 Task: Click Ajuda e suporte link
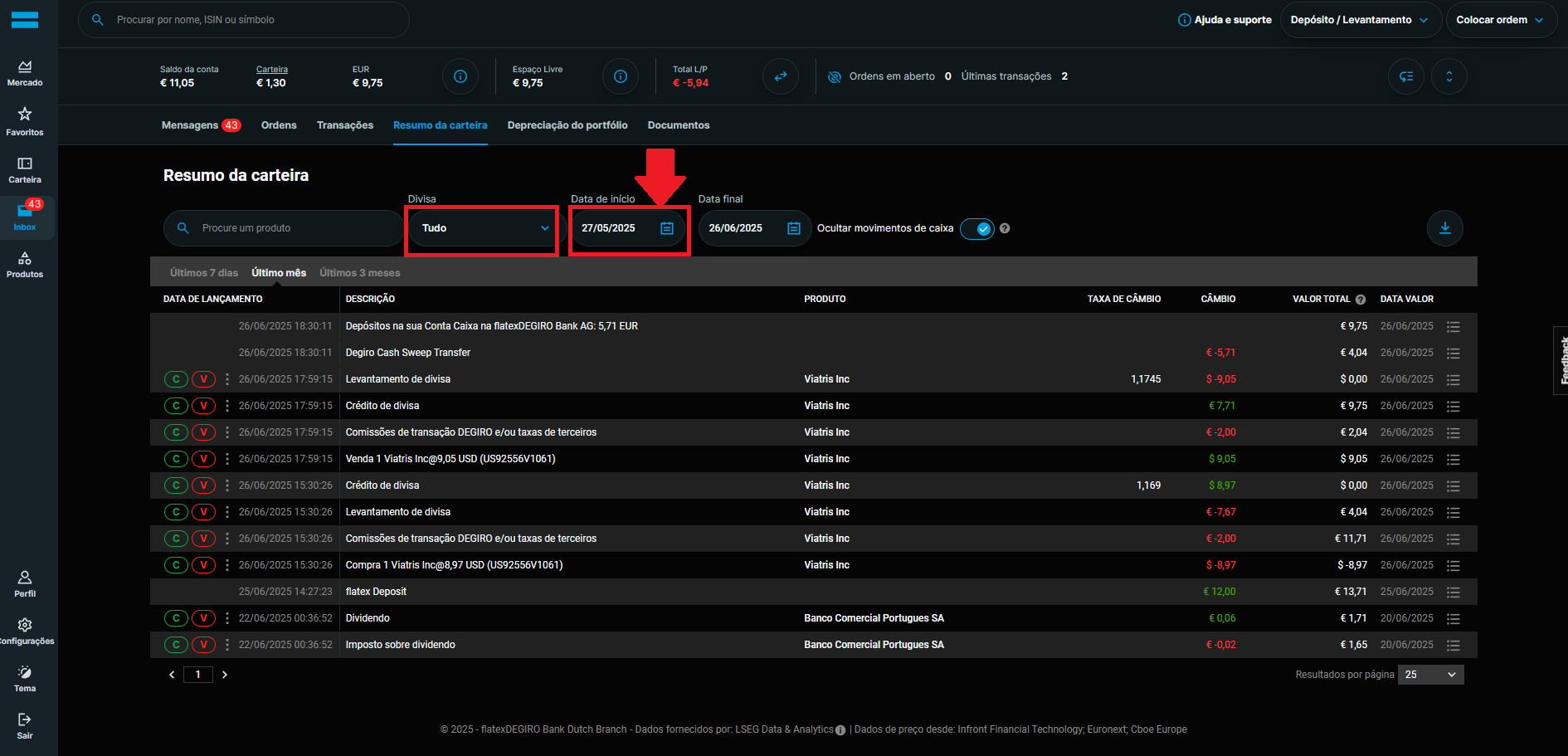[1225, 20]
